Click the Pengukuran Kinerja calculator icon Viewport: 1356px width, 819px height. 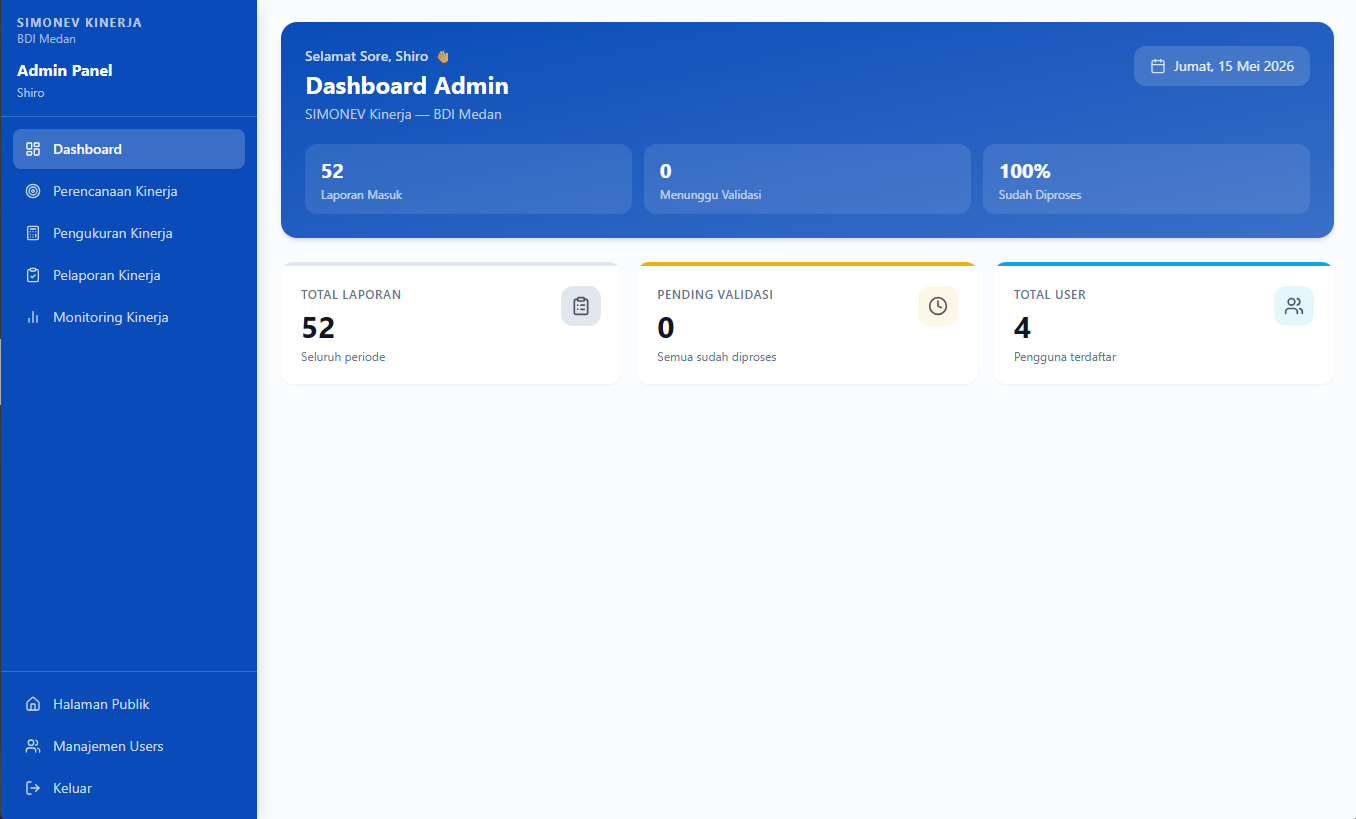pos(33,233)
